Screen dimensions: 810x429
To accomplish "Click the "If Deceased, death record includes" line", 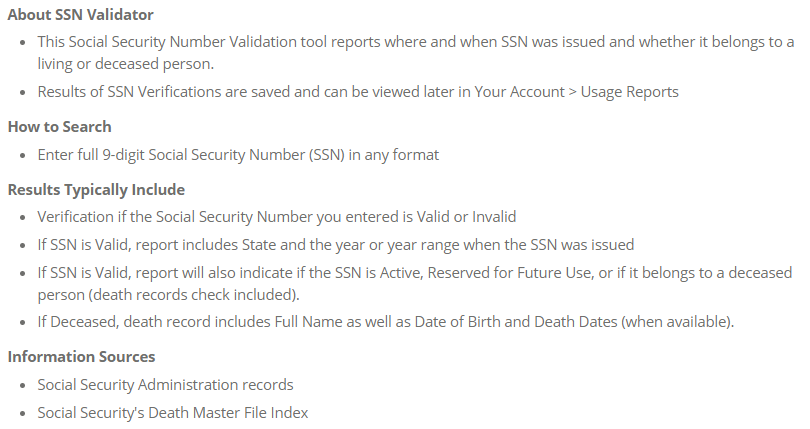I will (385, 322).
